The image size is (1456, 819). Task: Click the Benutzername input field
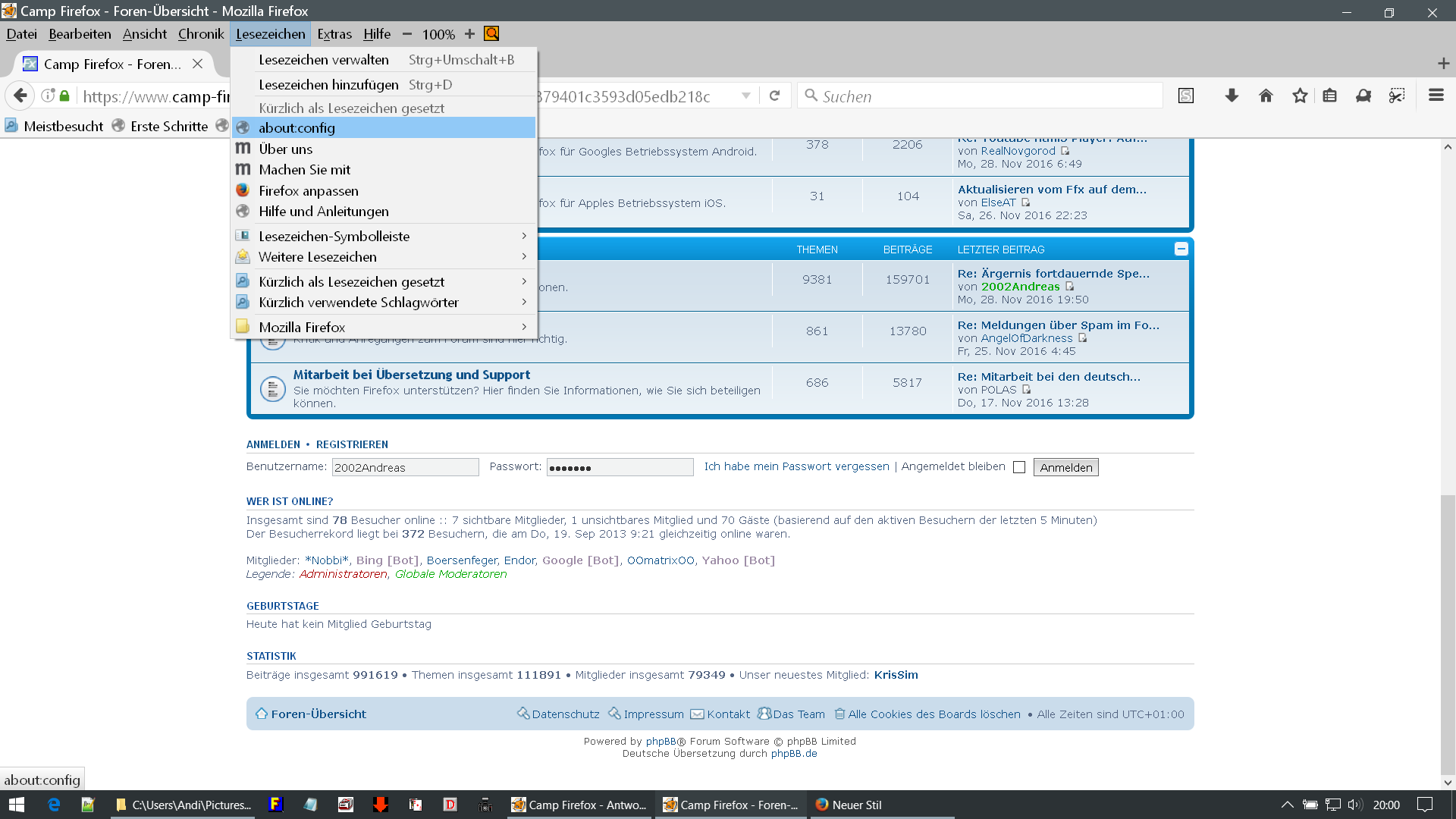pos(405,467)
